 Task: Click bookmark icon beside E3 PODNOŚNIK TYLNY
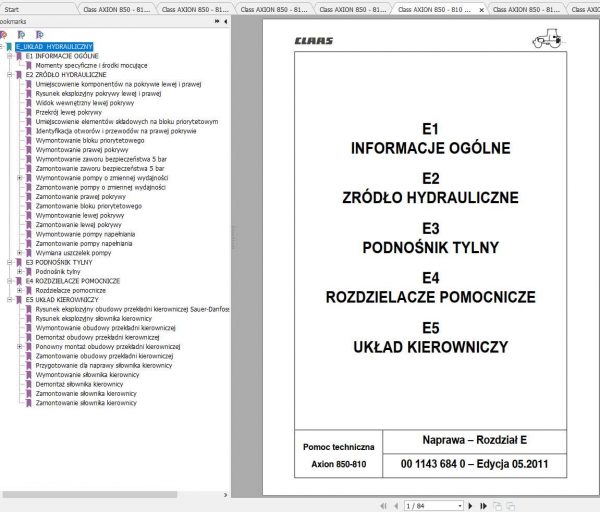[19, 263]
